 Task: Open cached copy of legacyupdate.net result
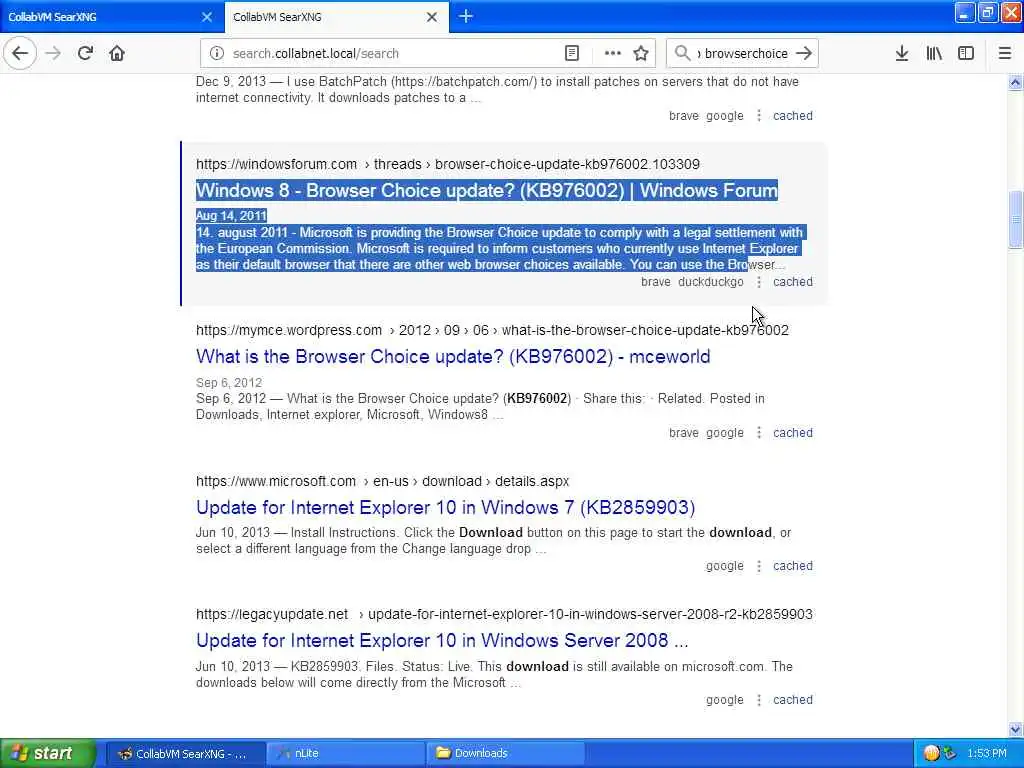pyautogui.click(x=793, y=699)
